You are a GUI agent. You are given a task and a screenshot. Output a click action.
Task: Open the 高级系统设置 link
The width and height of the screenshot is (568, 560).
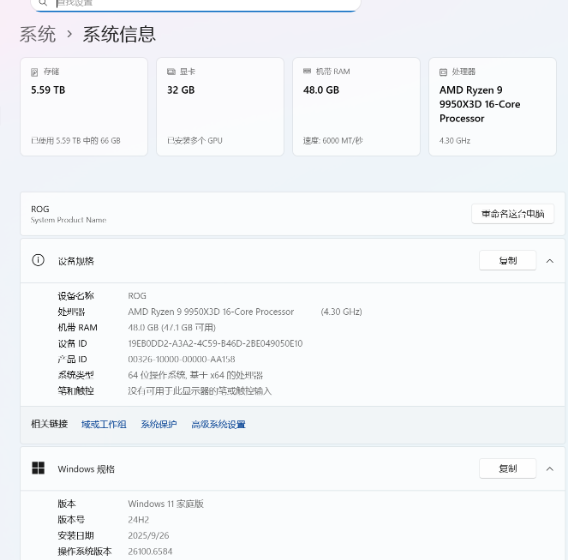[x=218, y=424]
